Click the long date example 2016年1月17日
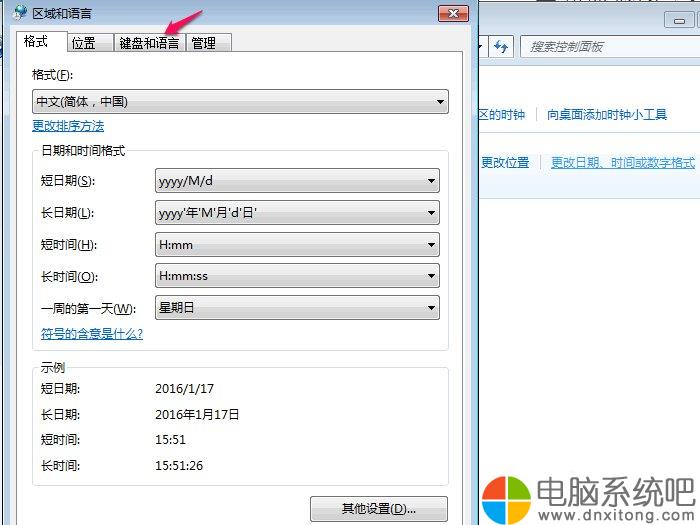The height and width of the screenshot is (525, 700). coord(197,414)
